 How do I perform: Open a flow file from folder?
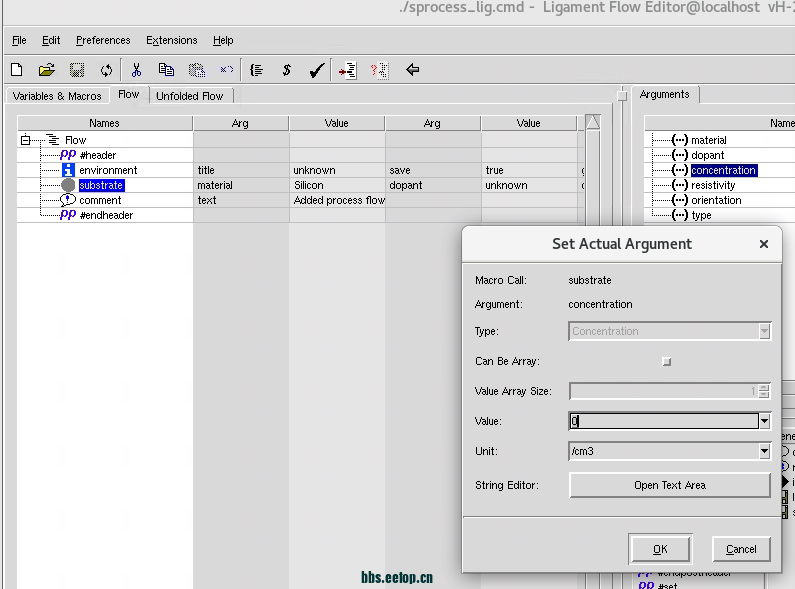tap(47, 69)
